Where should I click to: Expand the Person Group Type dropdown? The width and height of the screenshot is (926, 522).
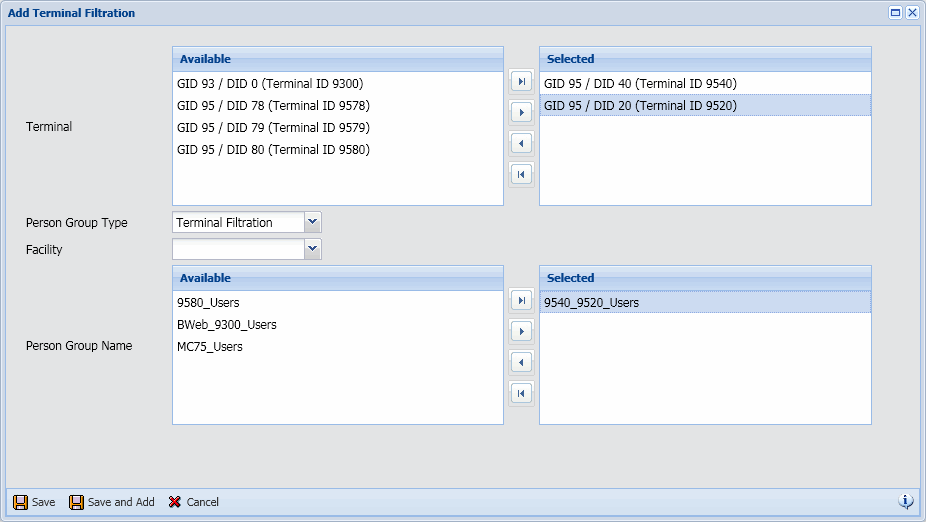click(x=313, y=222)
